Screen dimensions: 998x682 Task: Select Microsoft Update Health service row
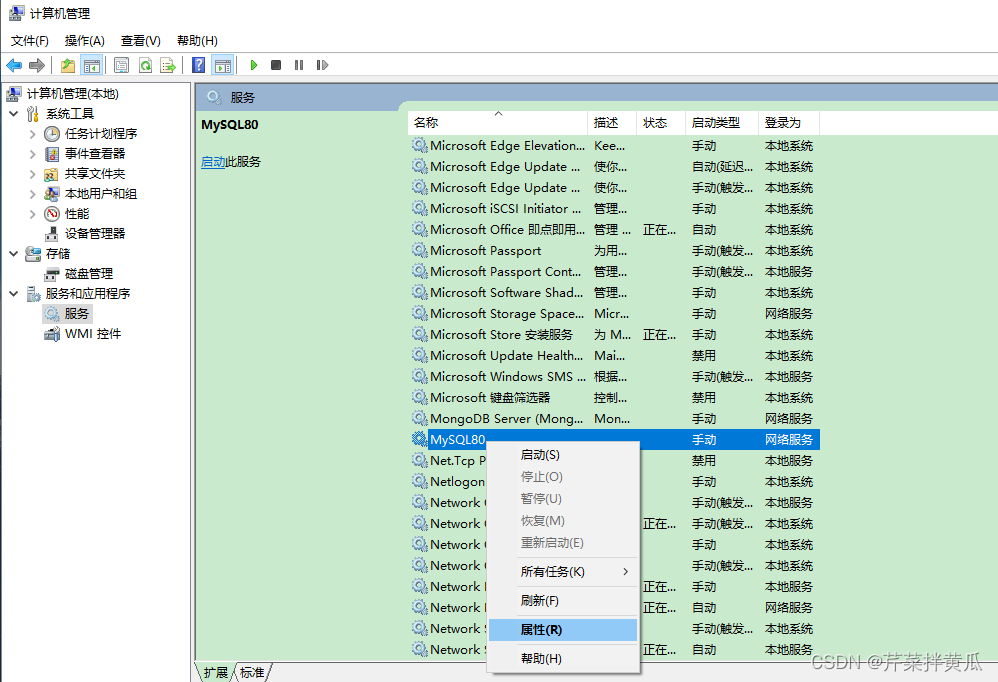pyautogui.click(x=614, y=356)
